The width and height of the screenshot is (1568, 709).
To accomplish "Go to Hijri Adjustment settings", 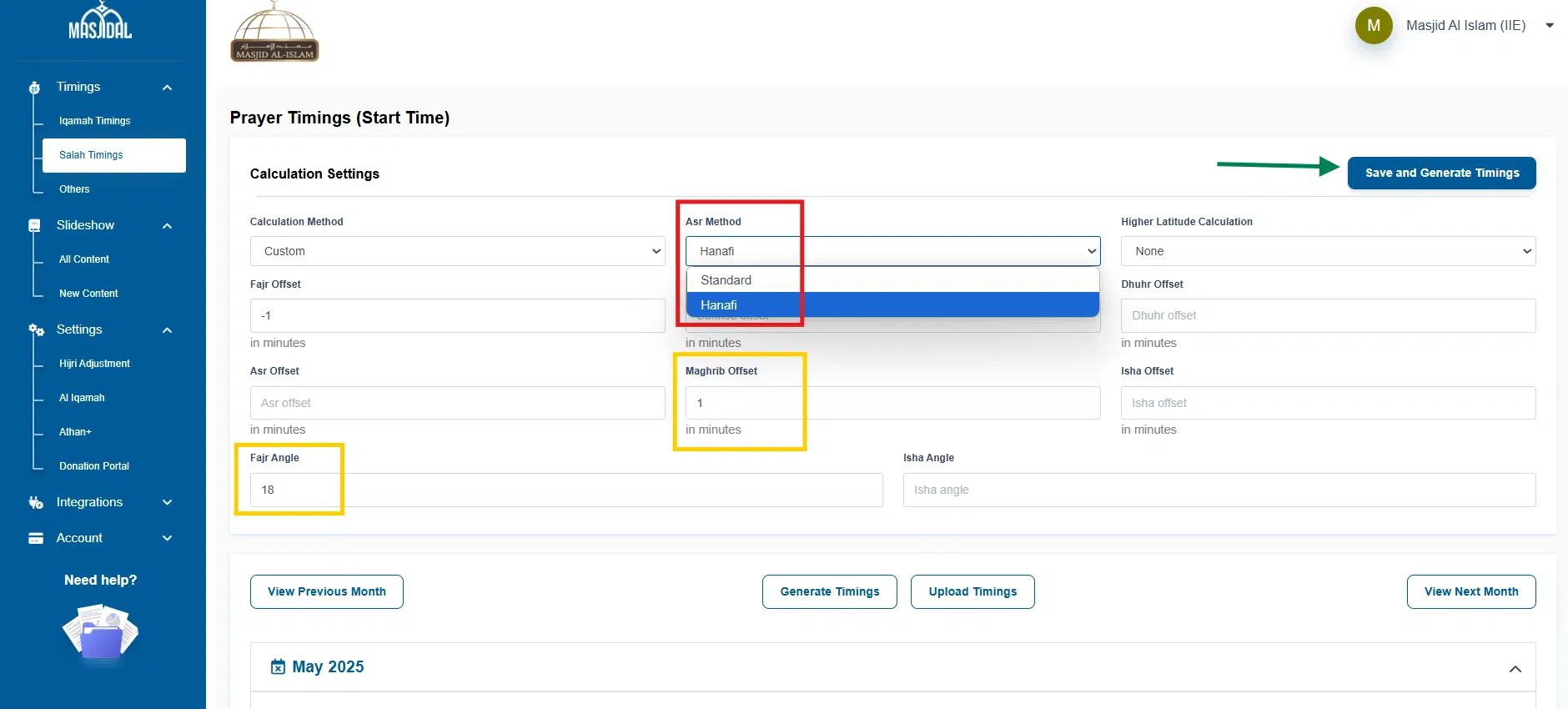I will tap(94, 364).
